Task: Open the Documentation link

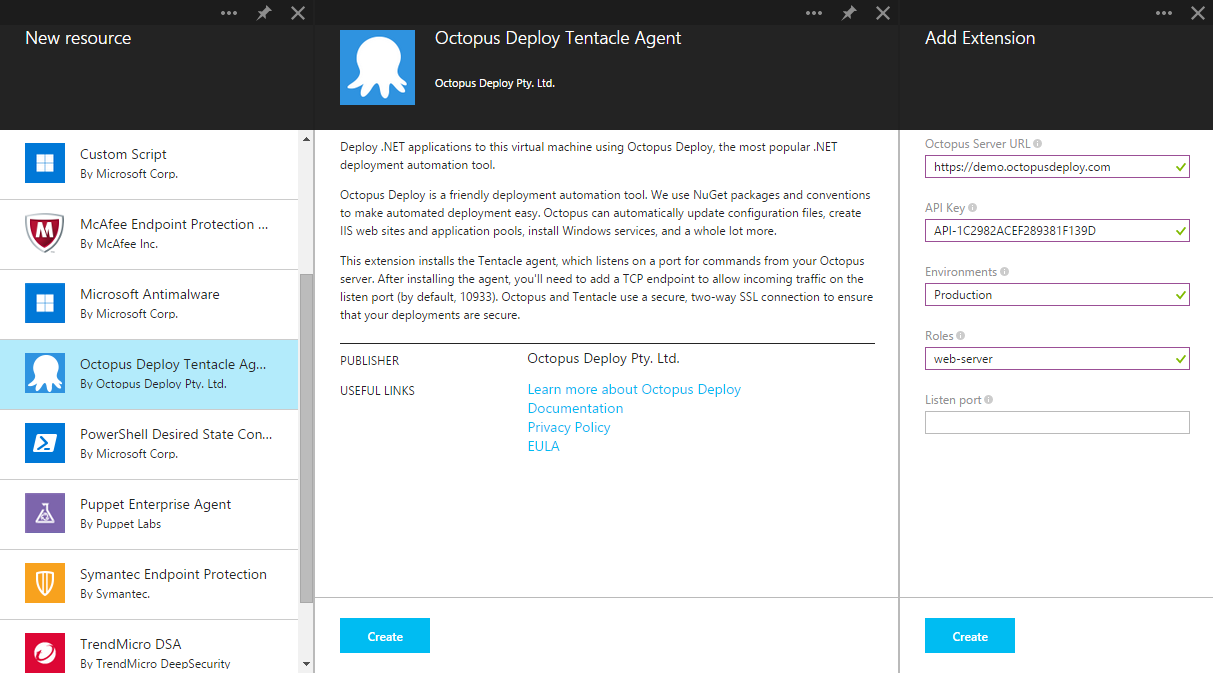Action: coord(575,408)
